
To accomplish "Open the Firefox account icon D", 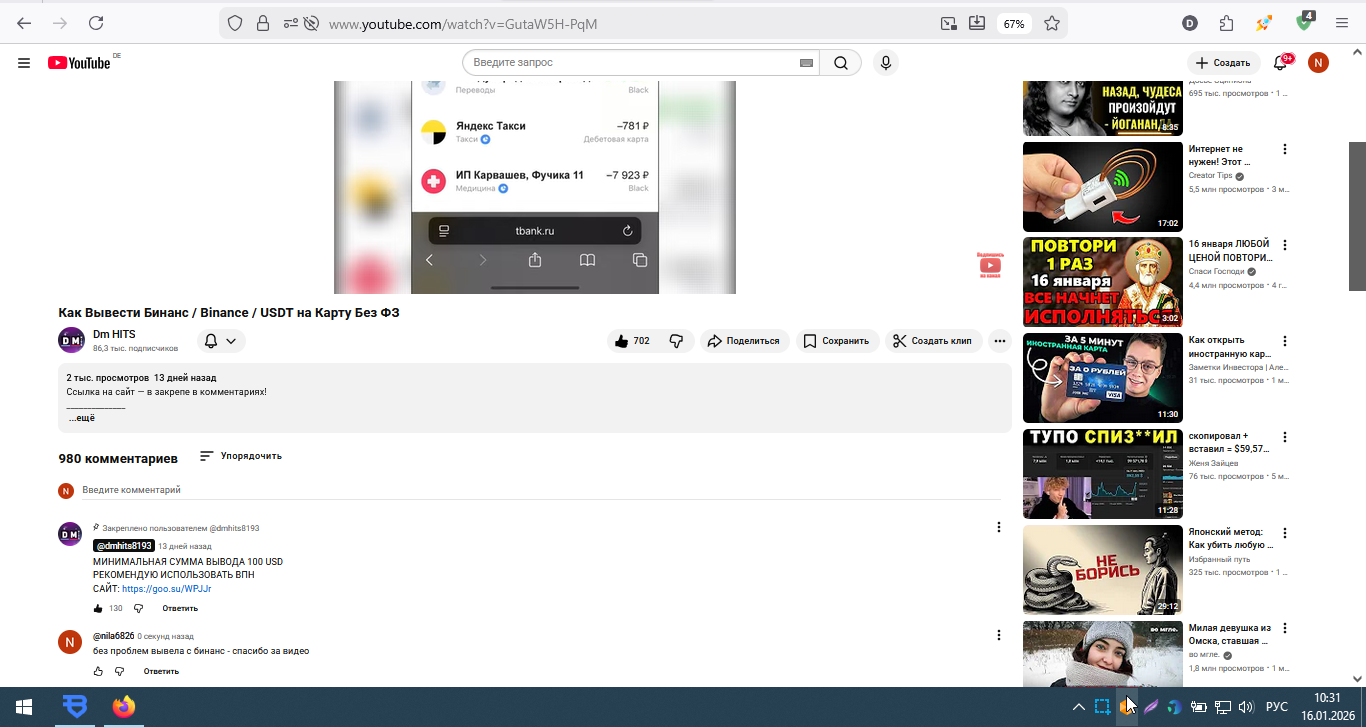I will (x=1190, y=23).
